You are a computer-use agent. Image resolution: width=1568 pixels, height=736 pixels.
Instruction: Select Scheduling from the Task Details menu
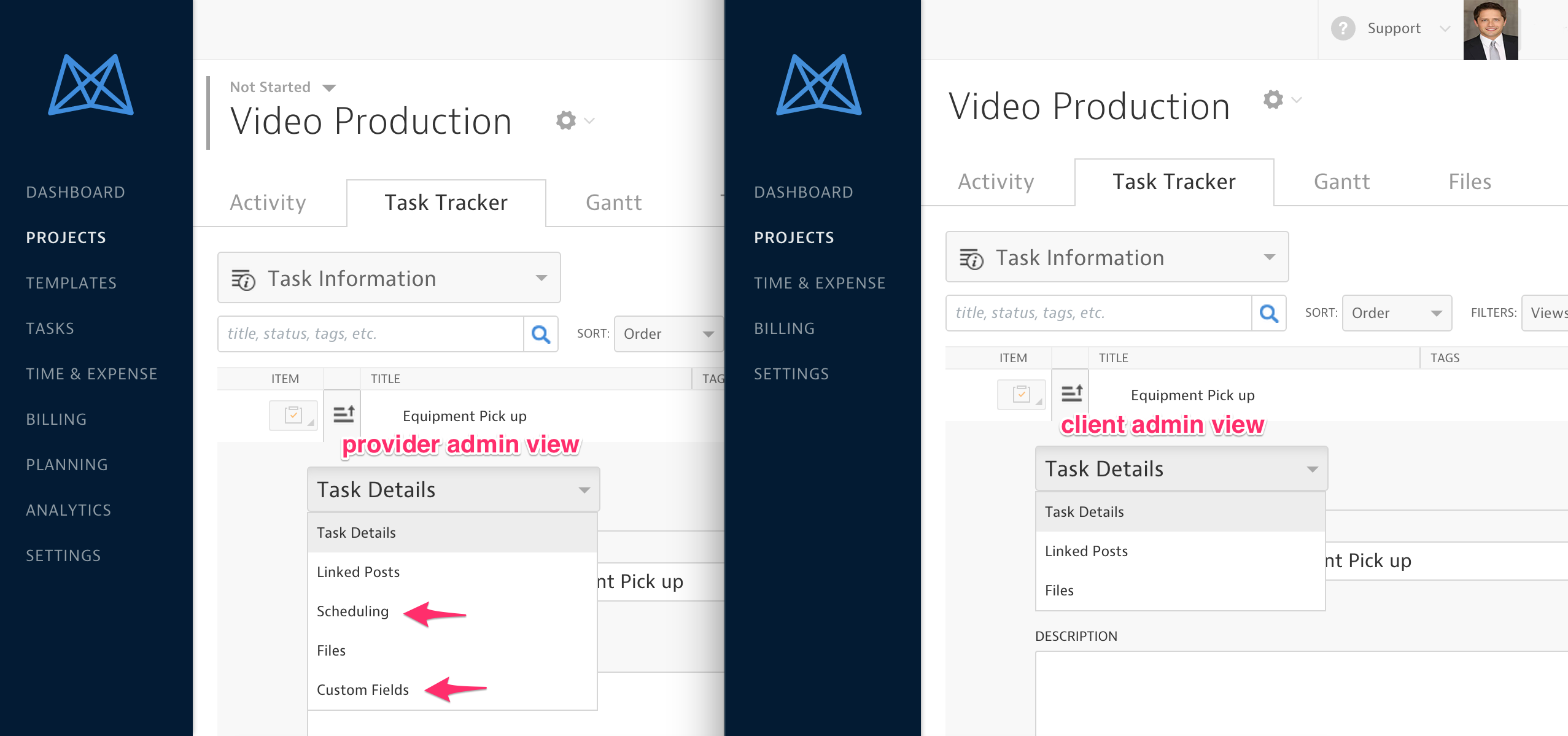coord(352,611)
